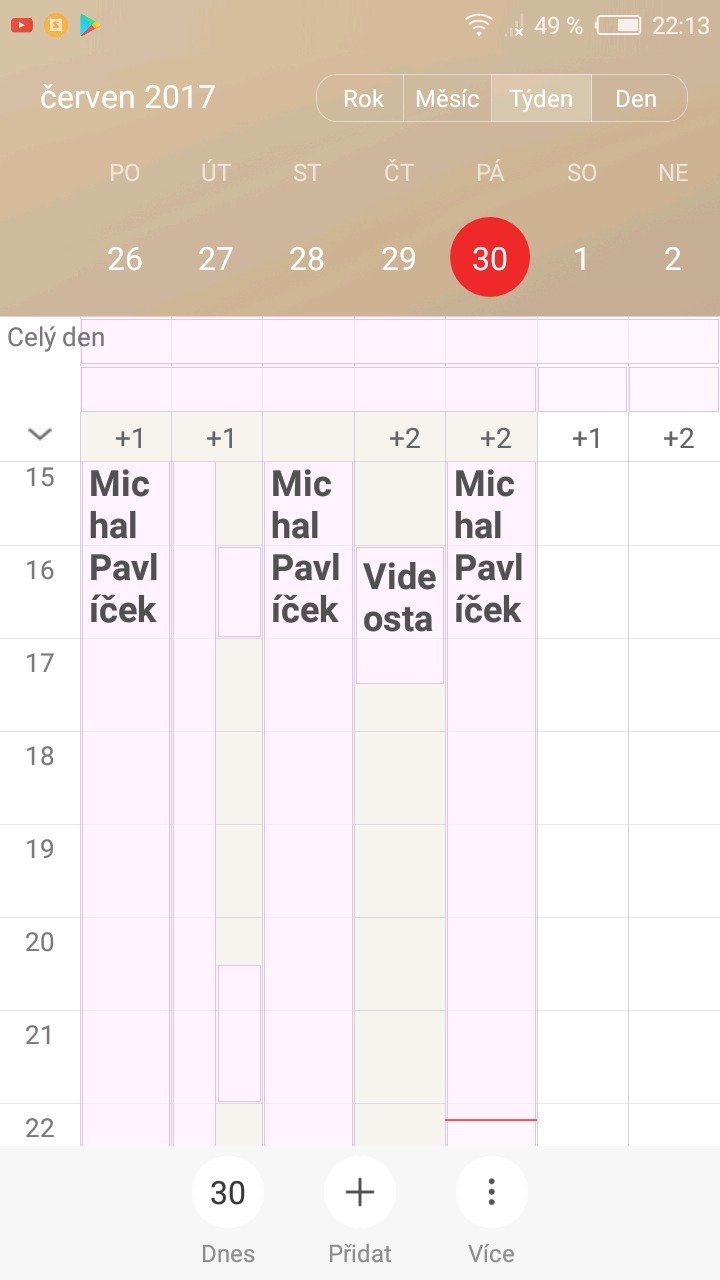Switch to Den view

point(636,99)
